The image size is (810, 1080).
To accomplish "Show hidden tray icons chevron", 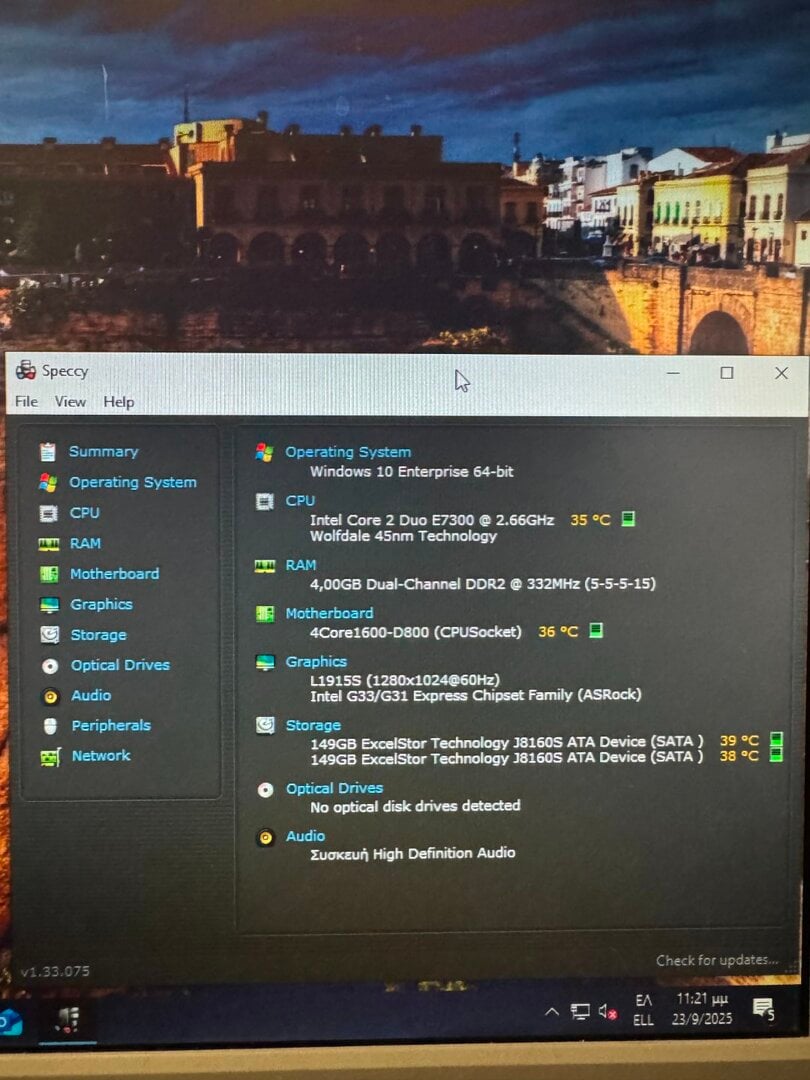I will point(552,1012).
